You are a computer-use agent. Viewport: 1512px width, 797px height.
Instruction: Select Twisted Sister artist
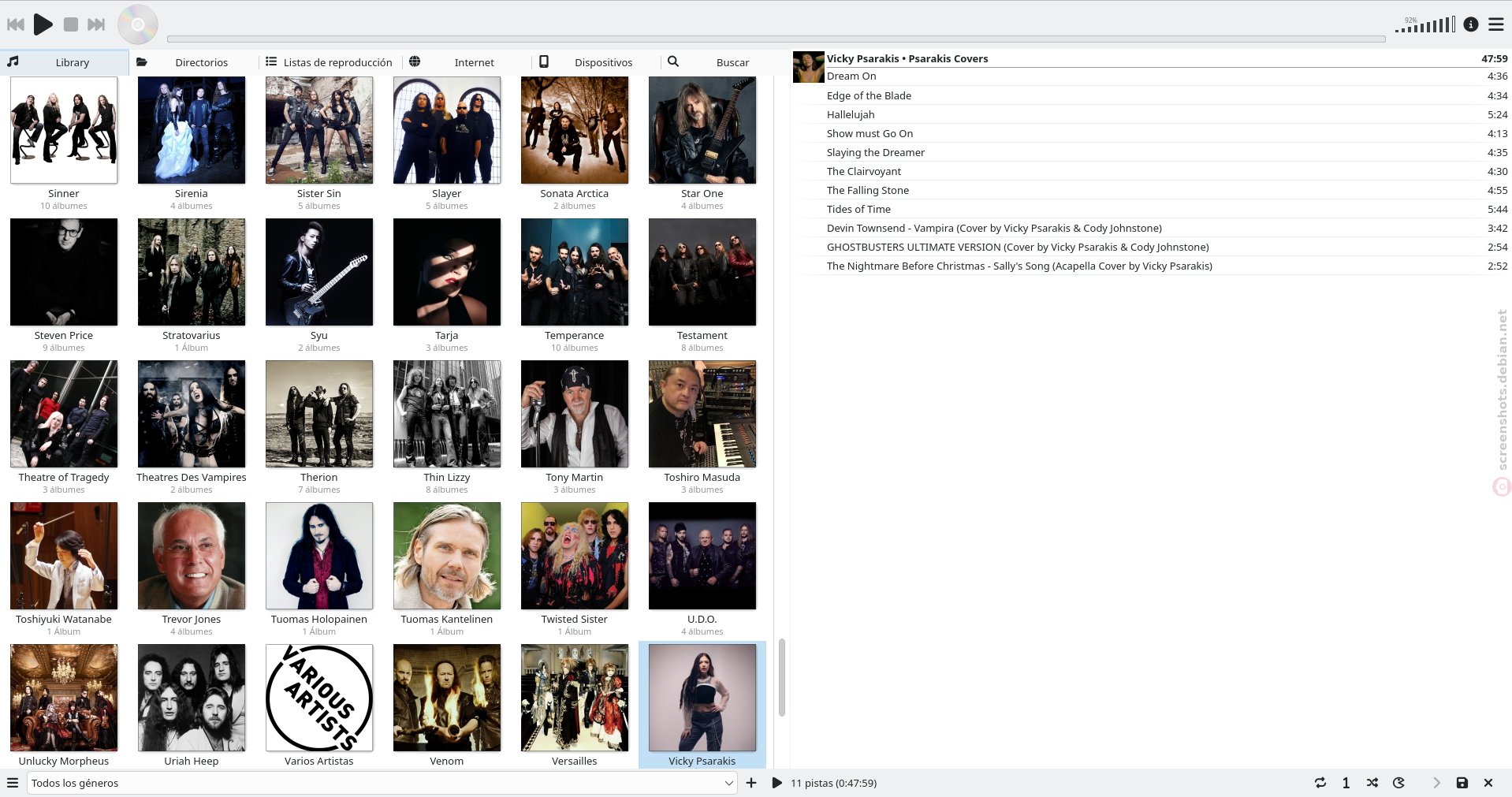coord(575,556)
